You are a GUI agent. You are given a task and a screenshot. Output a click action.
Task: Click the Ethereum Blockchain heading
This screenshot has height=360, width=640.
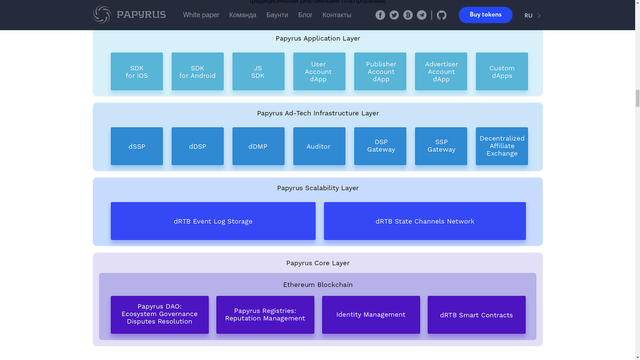[318, 285]
